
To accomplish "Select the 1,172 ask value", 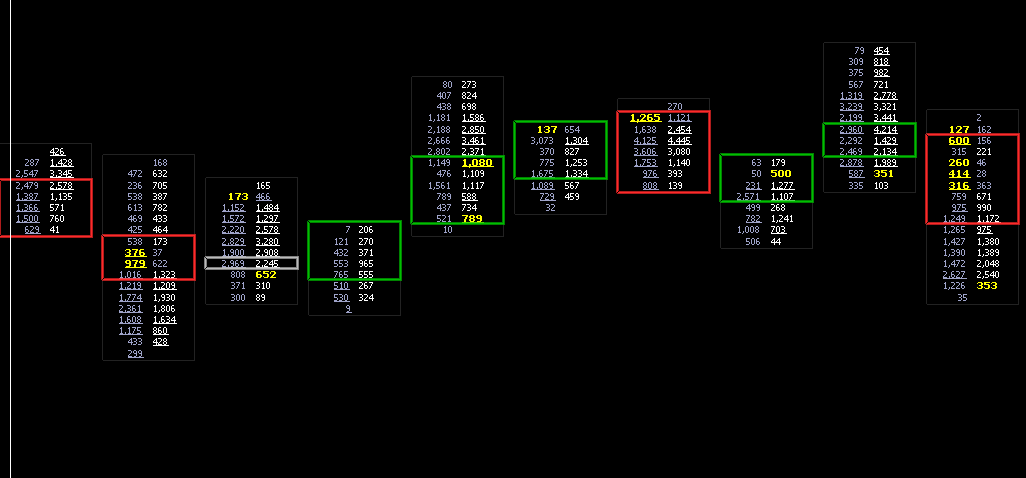I will (x=988, y=218).
